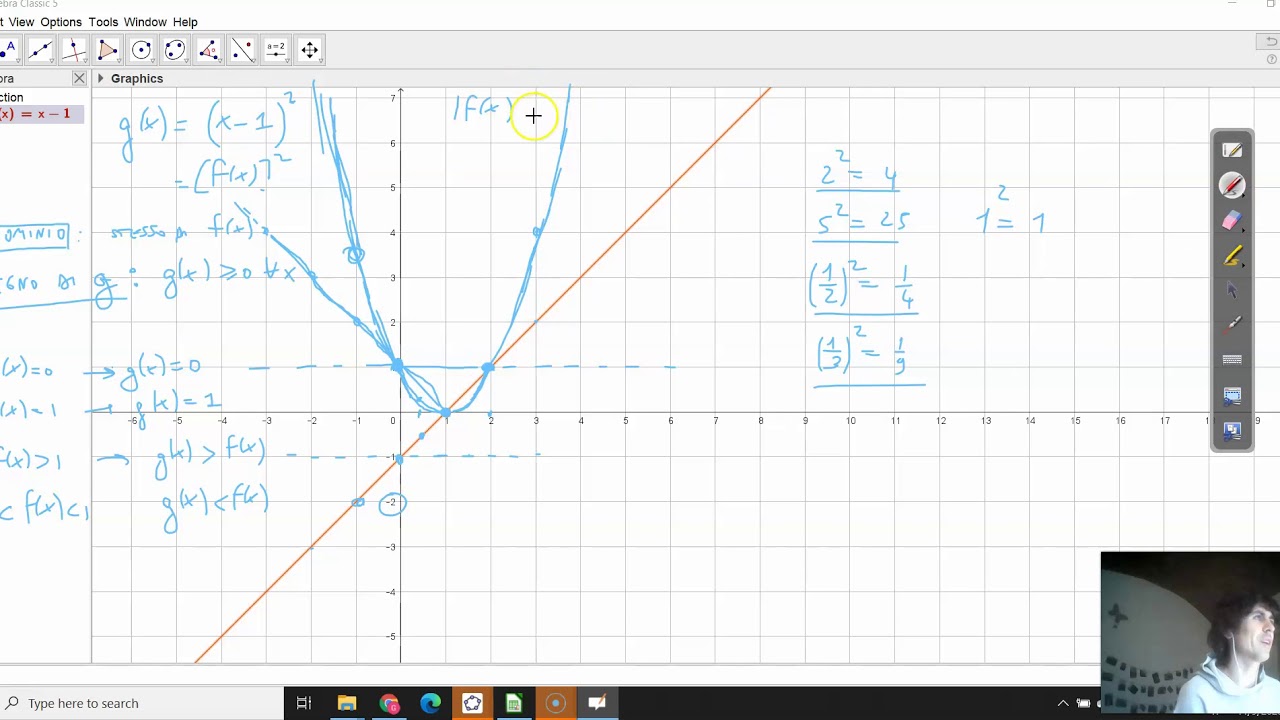Image resolution: width=1280 pixels, height=720 pixels.
Task: Open Task View on the taskbar
Action: click(304, 703)
